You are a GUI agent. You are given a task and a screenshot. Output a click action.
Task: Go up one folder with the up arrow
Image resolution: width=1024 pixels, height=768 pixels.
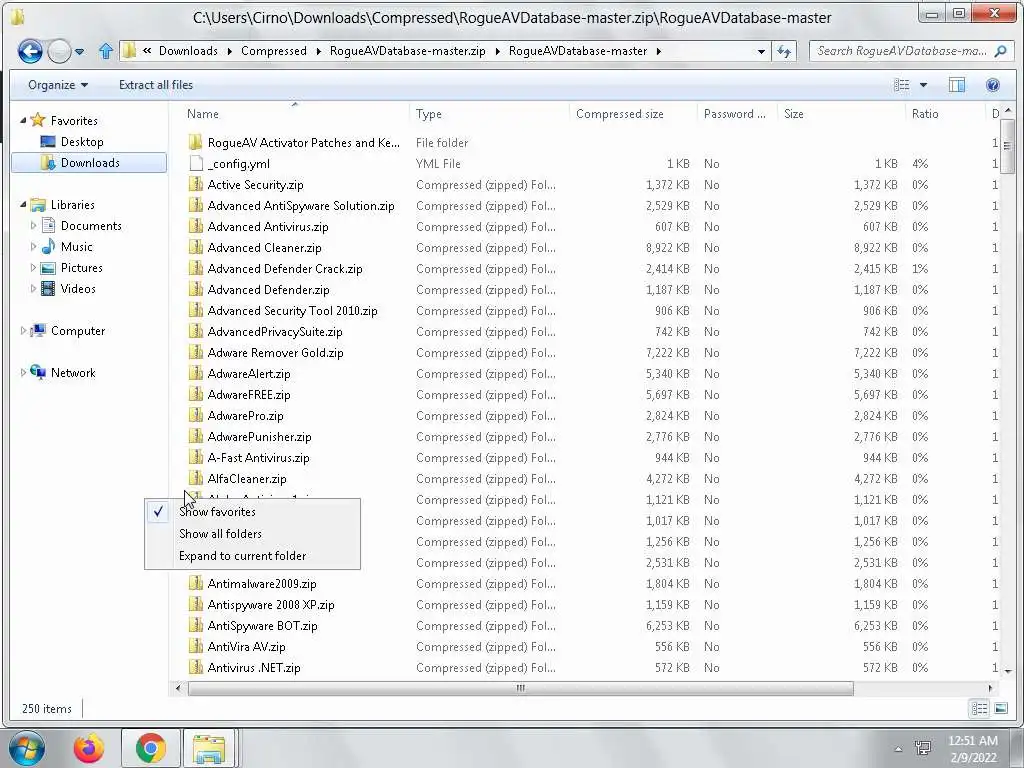click(x=106, y=51)
